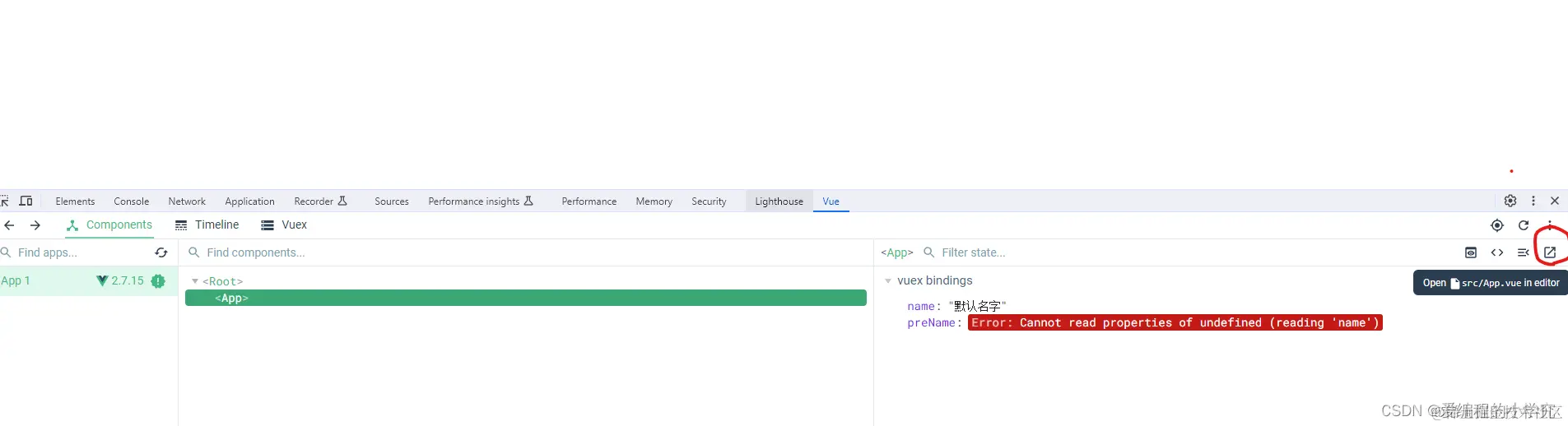Open Vue devtools three-dot menu
Image resolution: width=1568 pixels, height=426 pixels.
pos(1550,225)
